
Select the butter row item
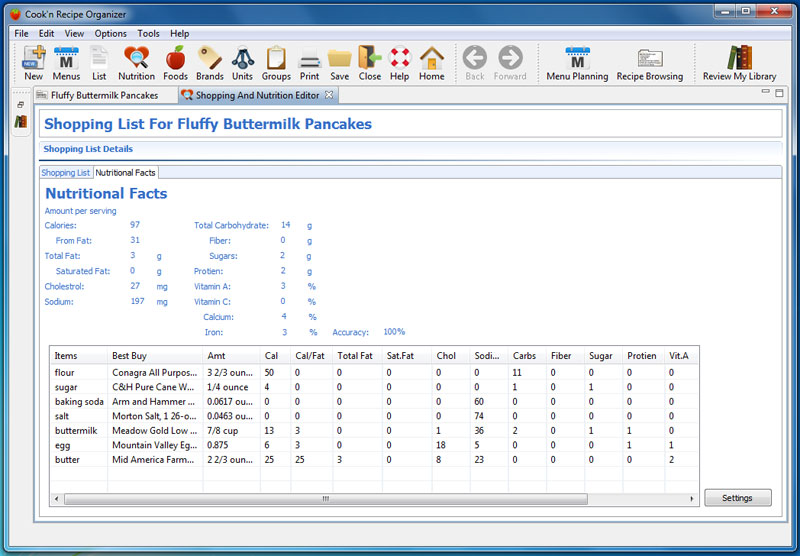(x=67, y=460)
